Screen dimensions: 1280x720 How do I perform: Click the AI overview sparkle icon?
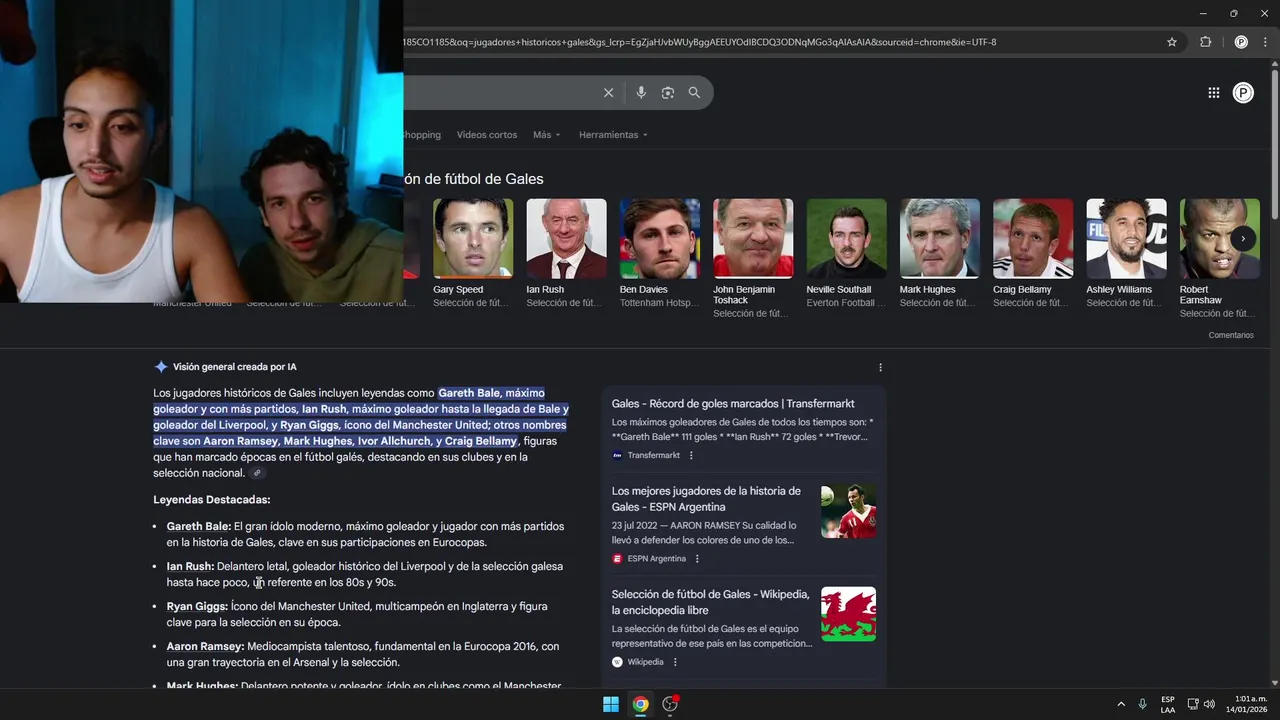point(161,367)
